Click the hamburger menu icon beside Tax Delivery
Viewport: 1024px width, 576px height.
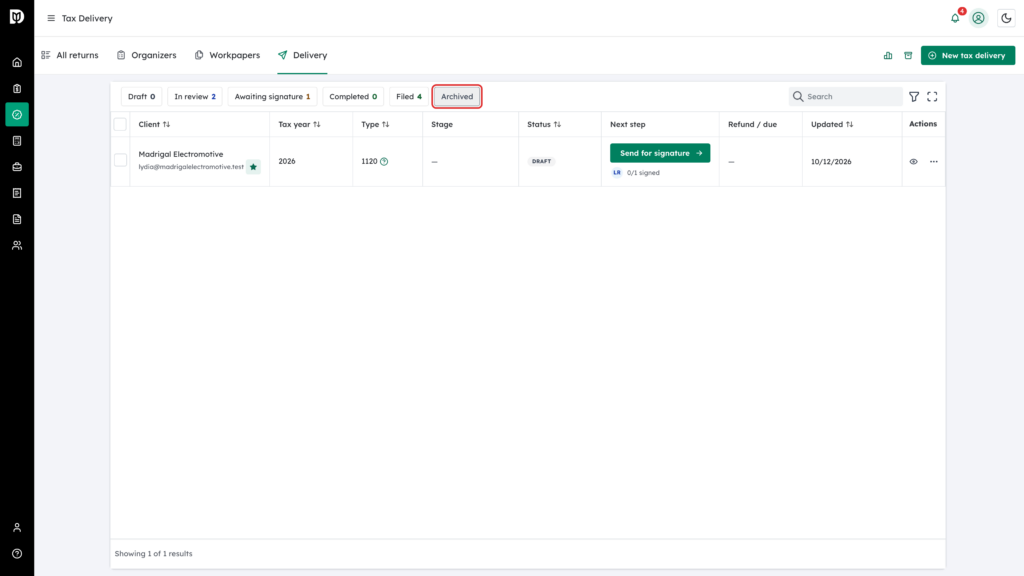(x=51, y=18)
